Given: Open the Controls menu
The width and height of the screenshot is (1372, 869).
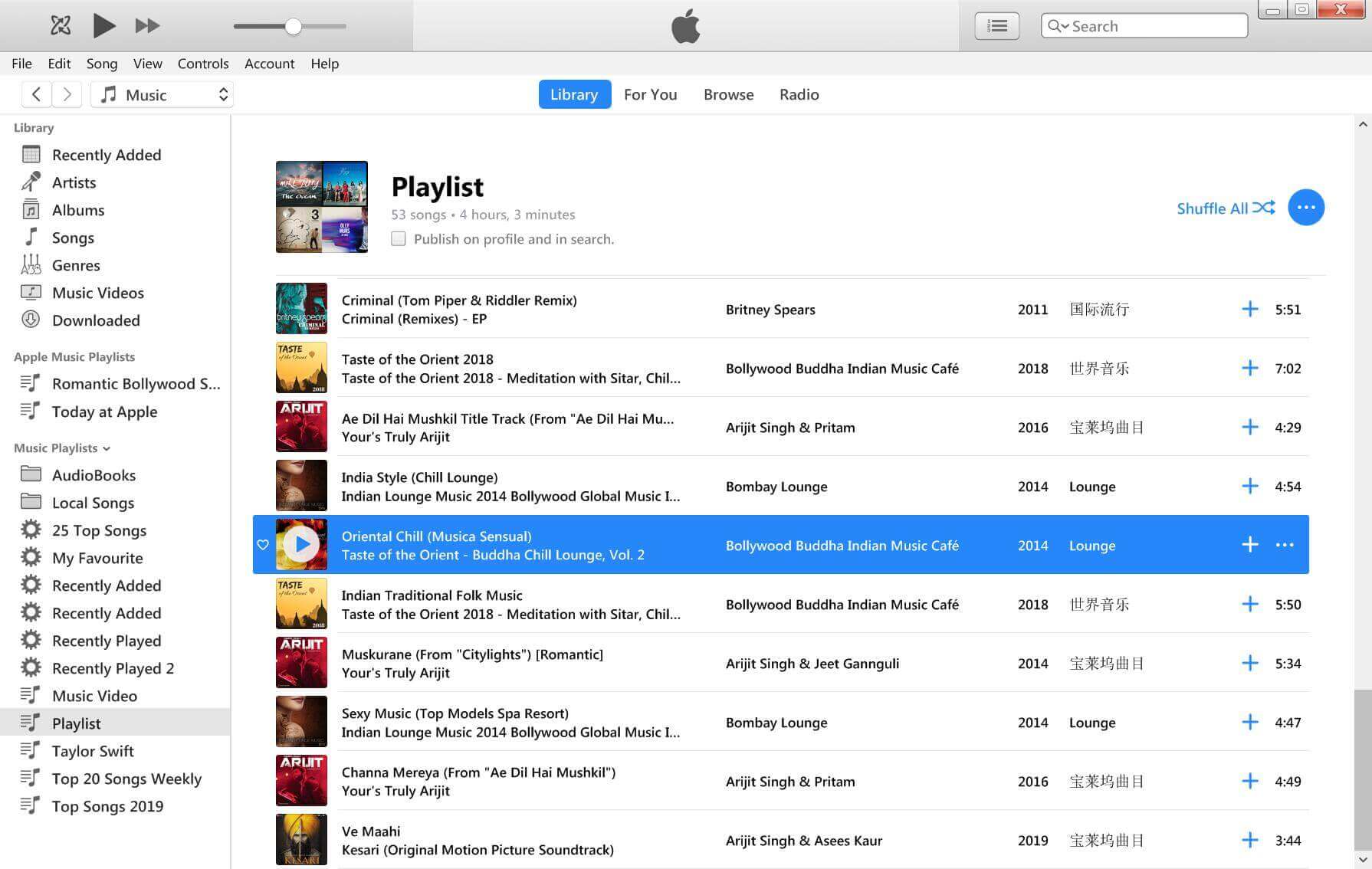Looking at the screenshot, I should pyautogui.click(x=203, y=64).
